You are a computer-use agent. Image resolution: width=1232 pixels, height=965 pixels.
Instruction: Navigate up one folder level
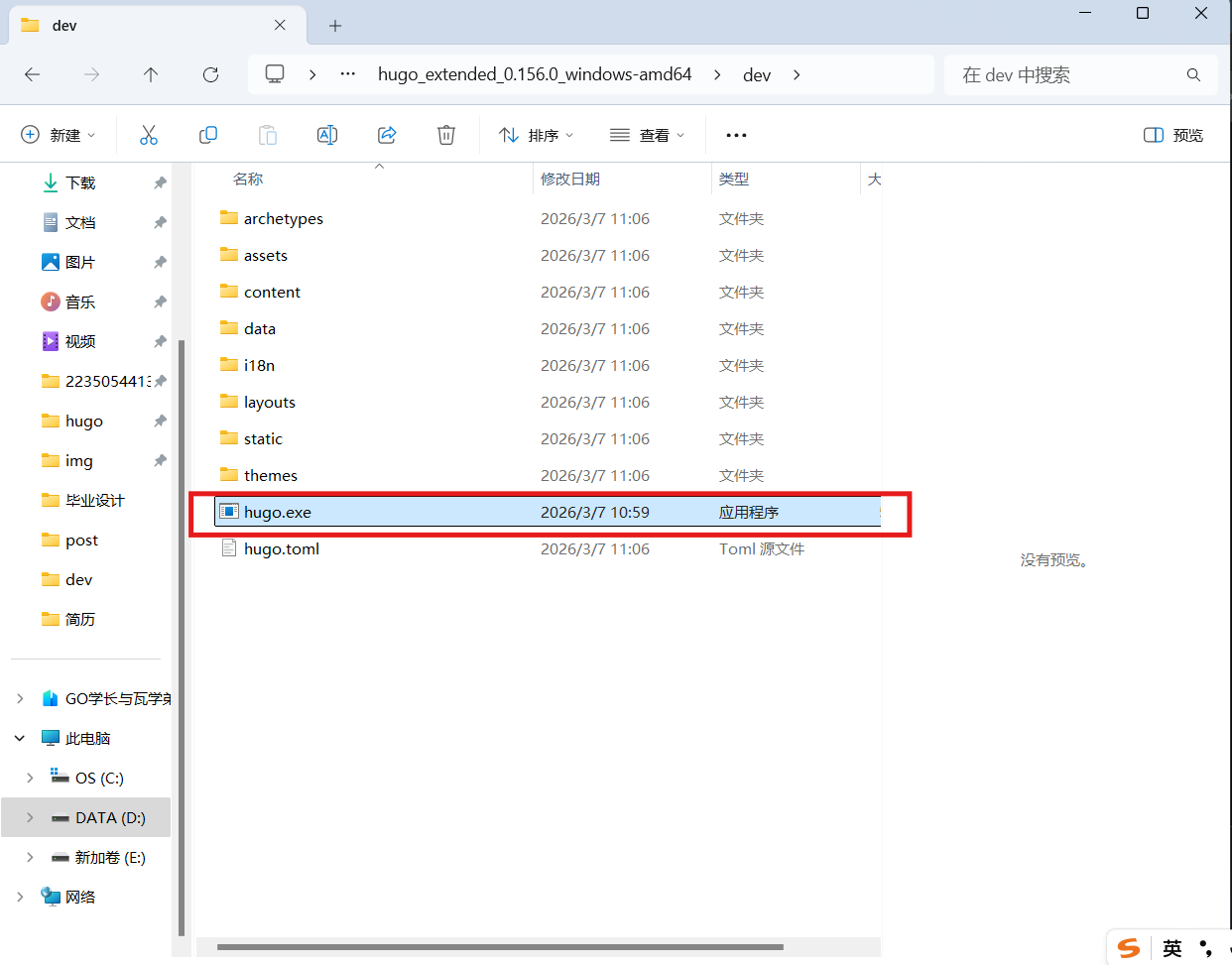coord(151,74)
